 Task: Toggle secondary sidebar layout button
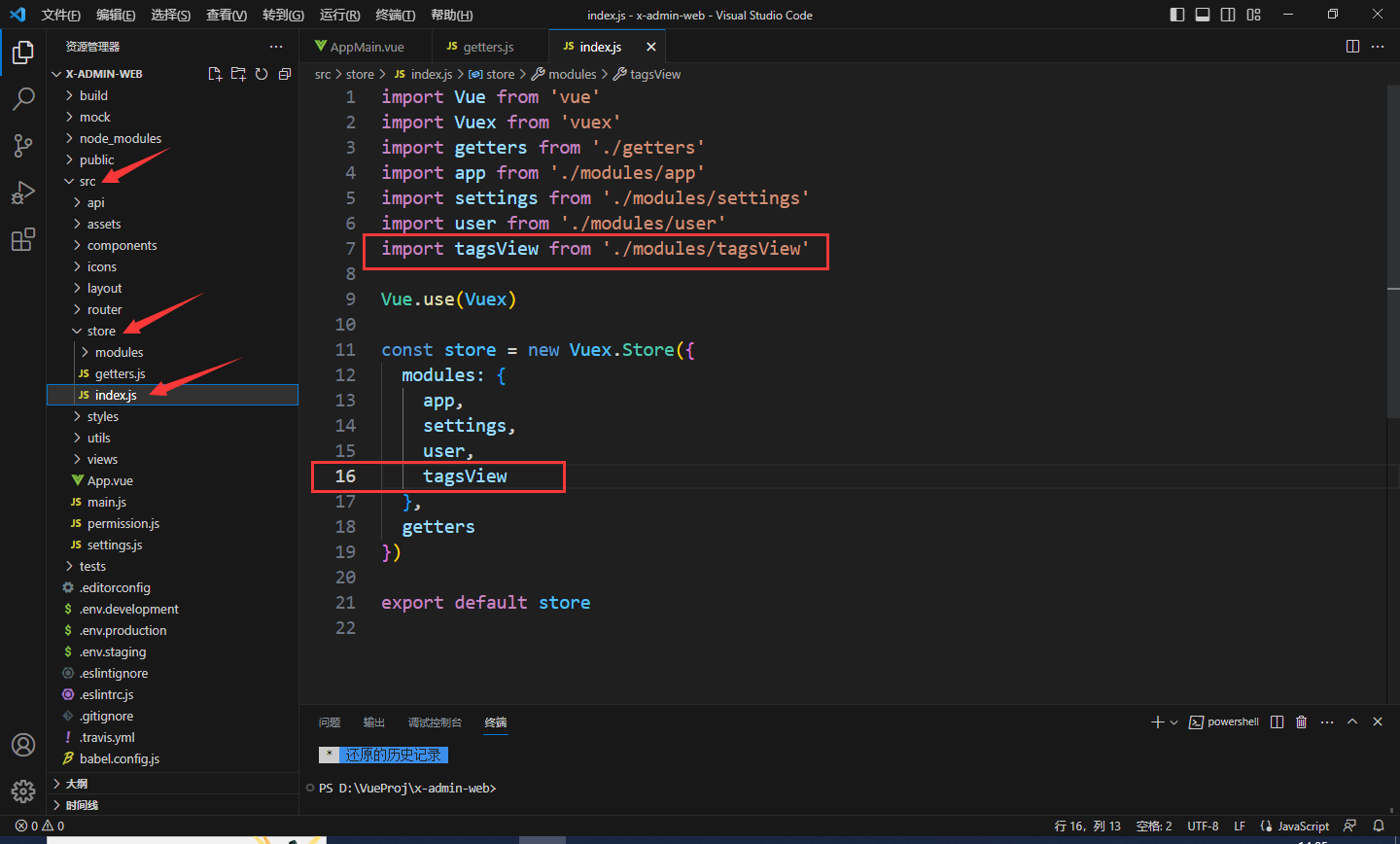tap(1228, 15)
